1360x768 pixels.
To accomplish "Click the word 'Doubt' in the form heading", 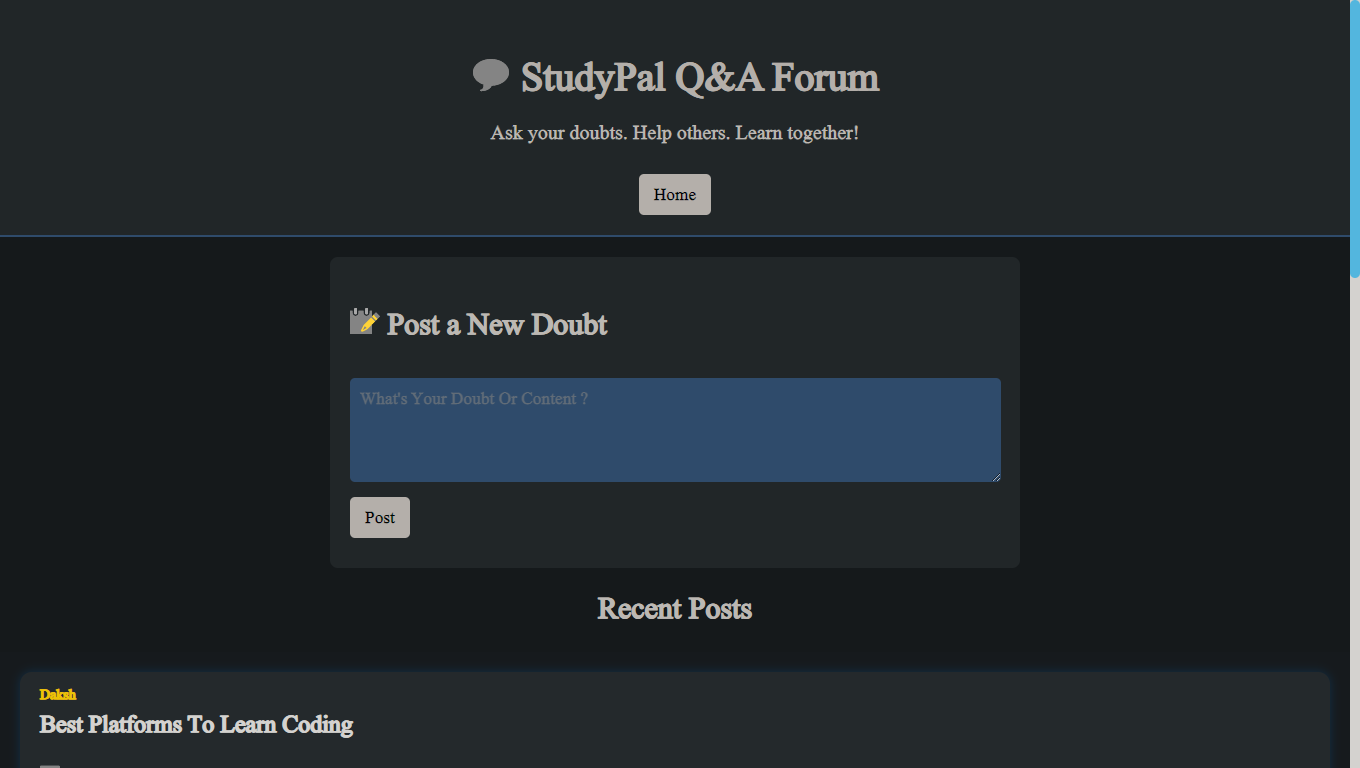I will pos(569,324).
